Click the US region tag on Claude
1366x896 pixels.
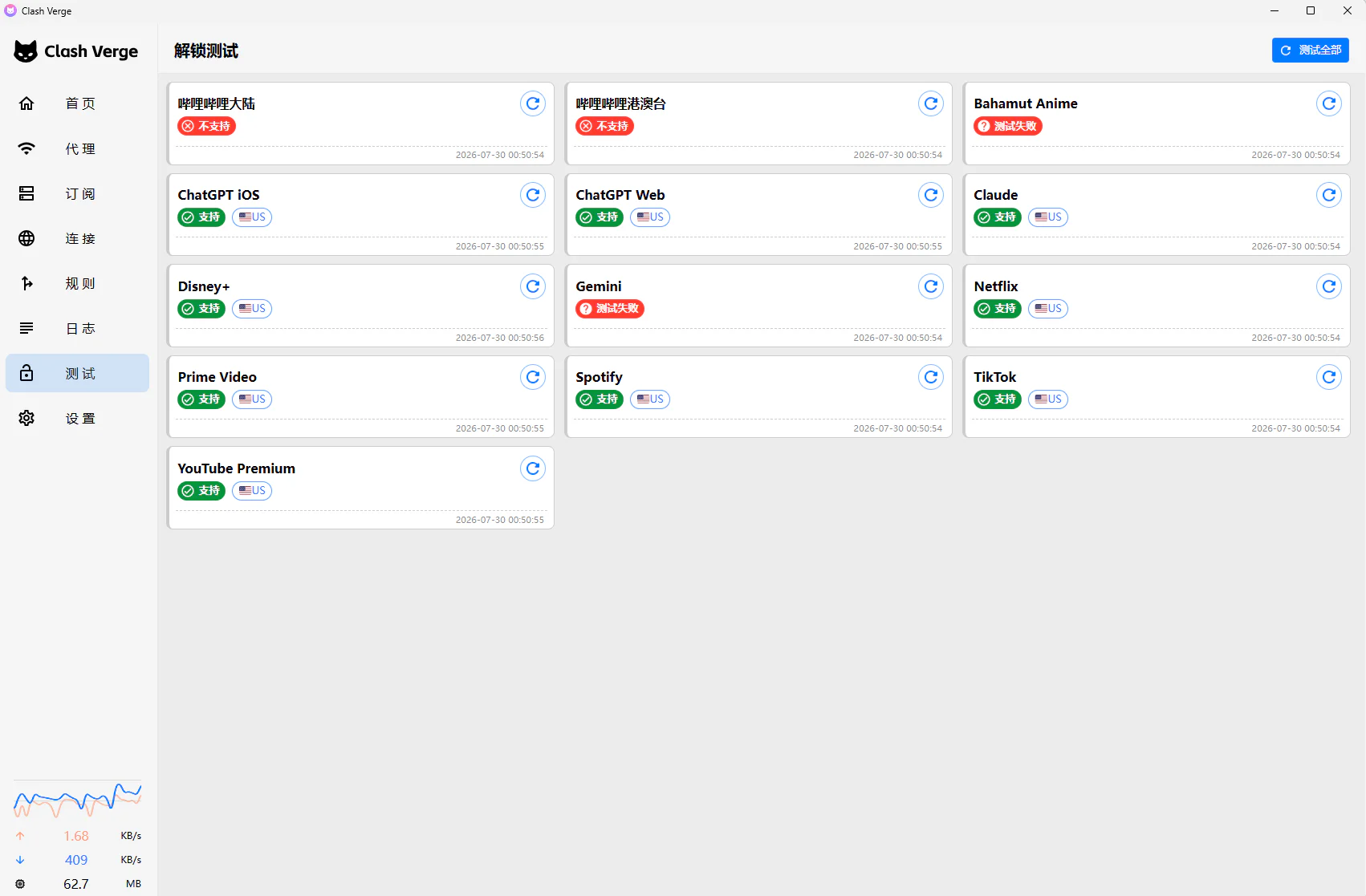pyautogui.click(x=1048, y=217)
